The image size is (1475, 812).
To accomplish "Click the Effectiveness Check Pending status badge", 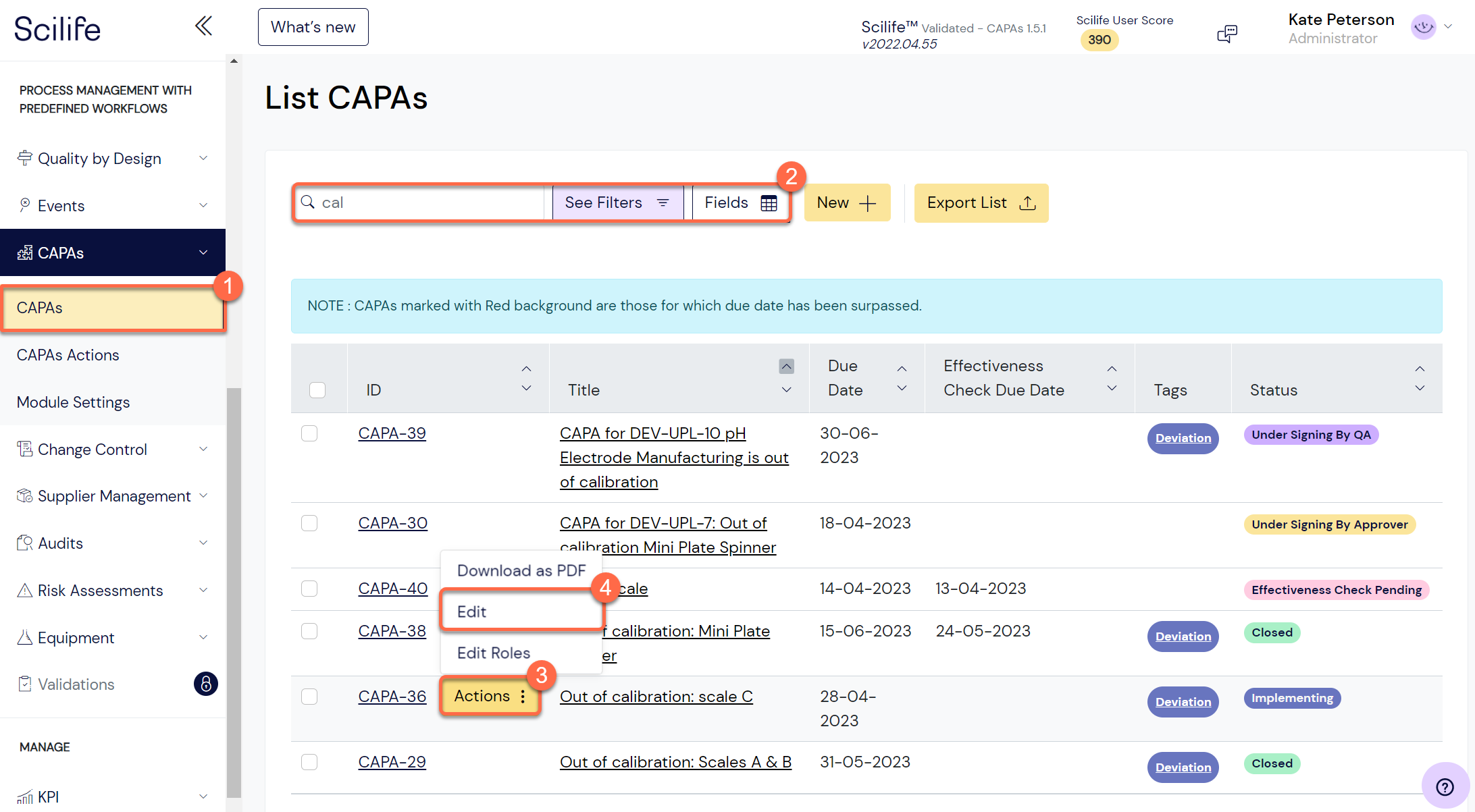I will pos(1336,590).
